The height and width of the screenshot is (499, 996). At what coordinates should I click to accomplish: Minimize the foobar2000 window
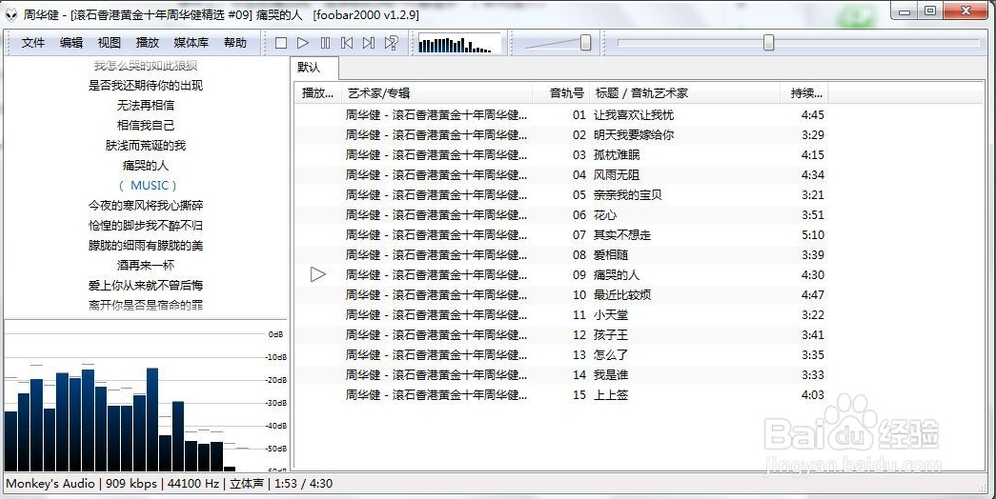click(x=905, y=11)
